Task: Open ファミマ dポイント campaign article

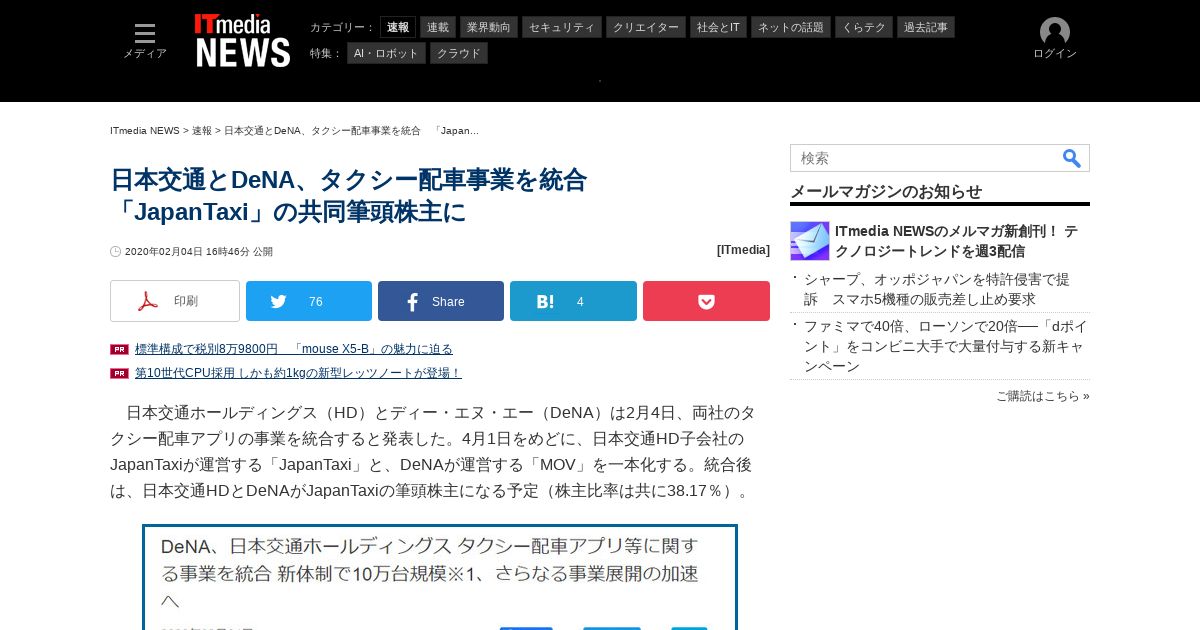Action: coord(946,346)
